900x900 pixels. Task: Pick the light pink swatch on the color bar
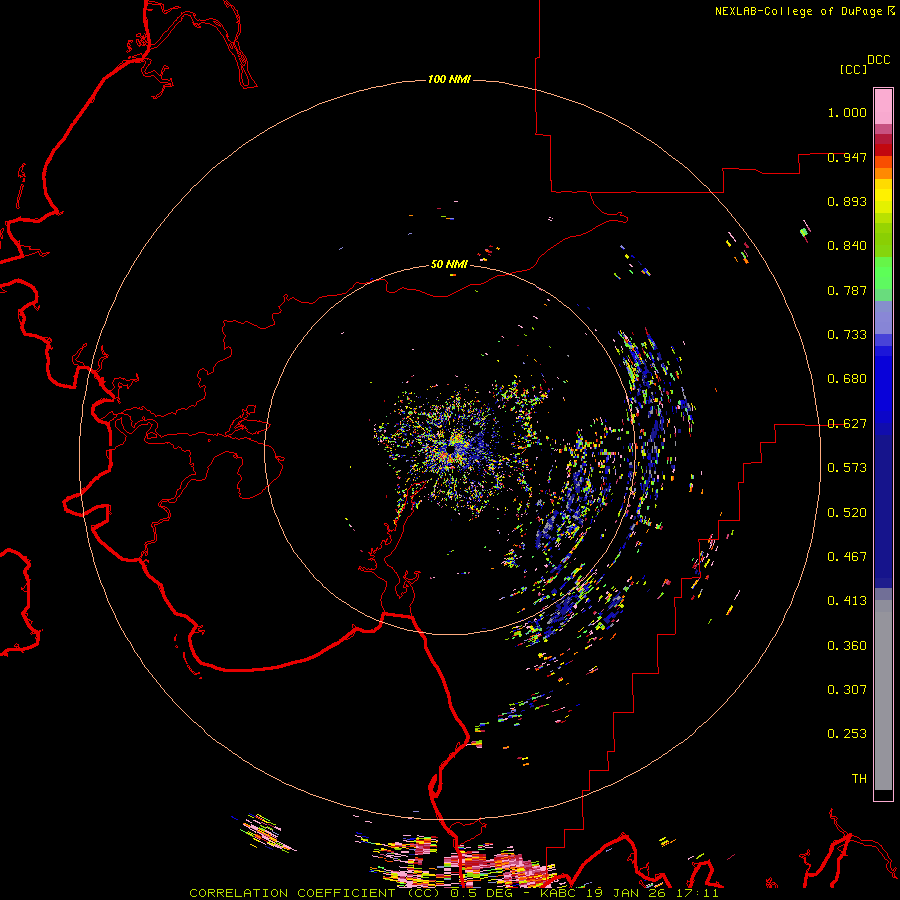point(883,106)
